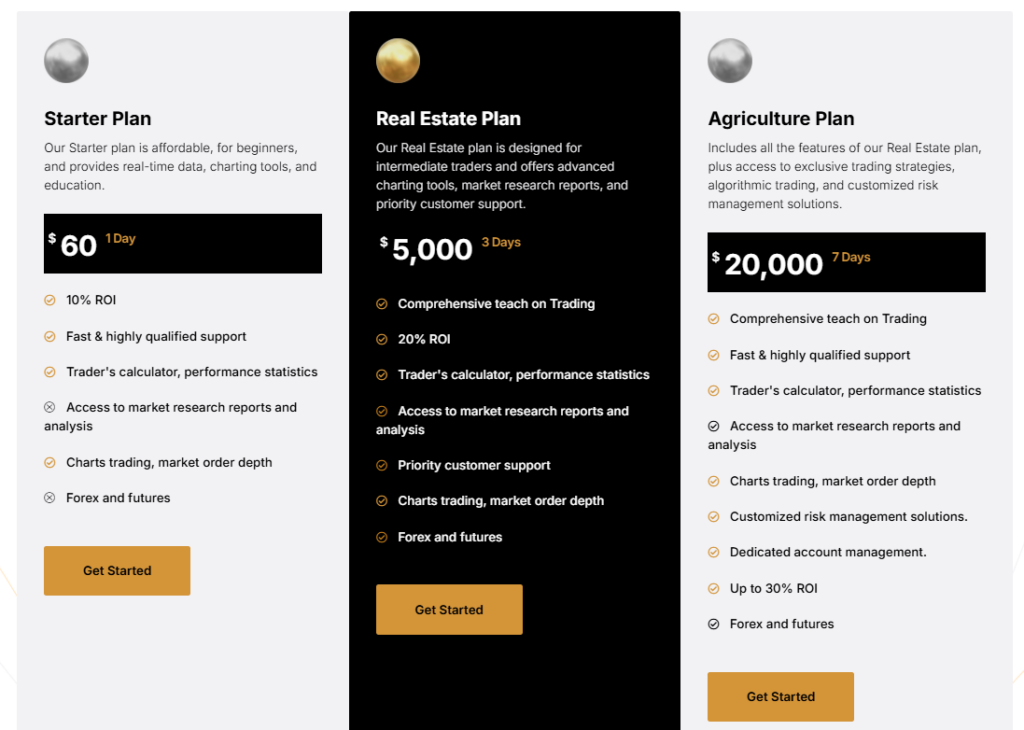Click the check icon beside Up to 30% ROI
Viewport: 1024px width, 730px height.
coord(714,589)
